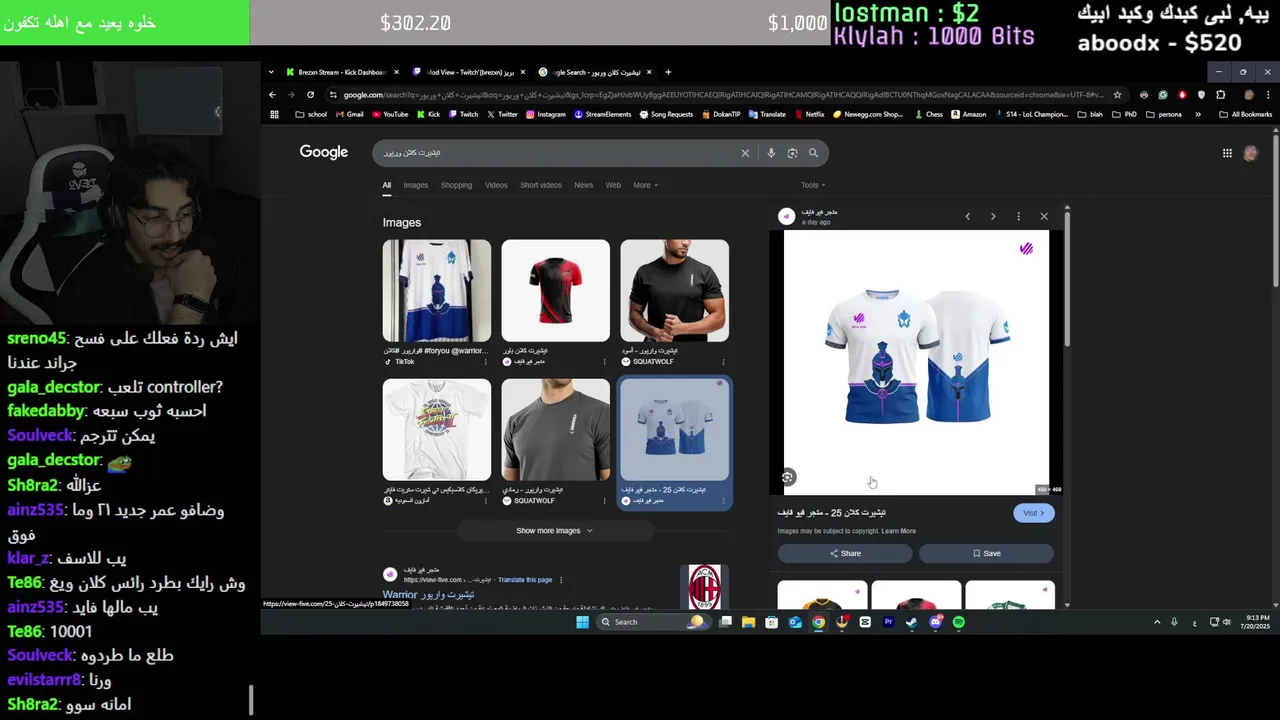Open the persona bookmarks folder
The image size is (1280, 720).
1163,114
